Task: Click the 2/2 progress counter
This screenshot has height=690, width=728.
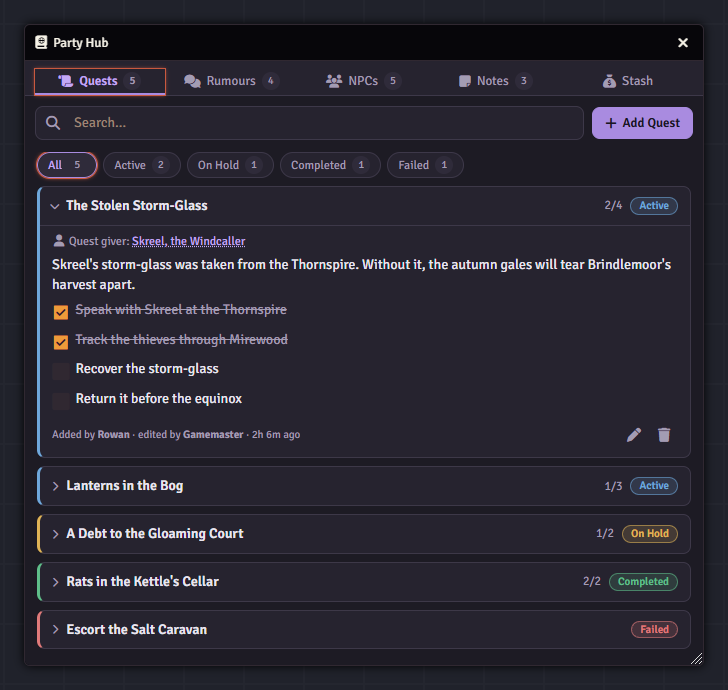Action: (x=592, y=581)
